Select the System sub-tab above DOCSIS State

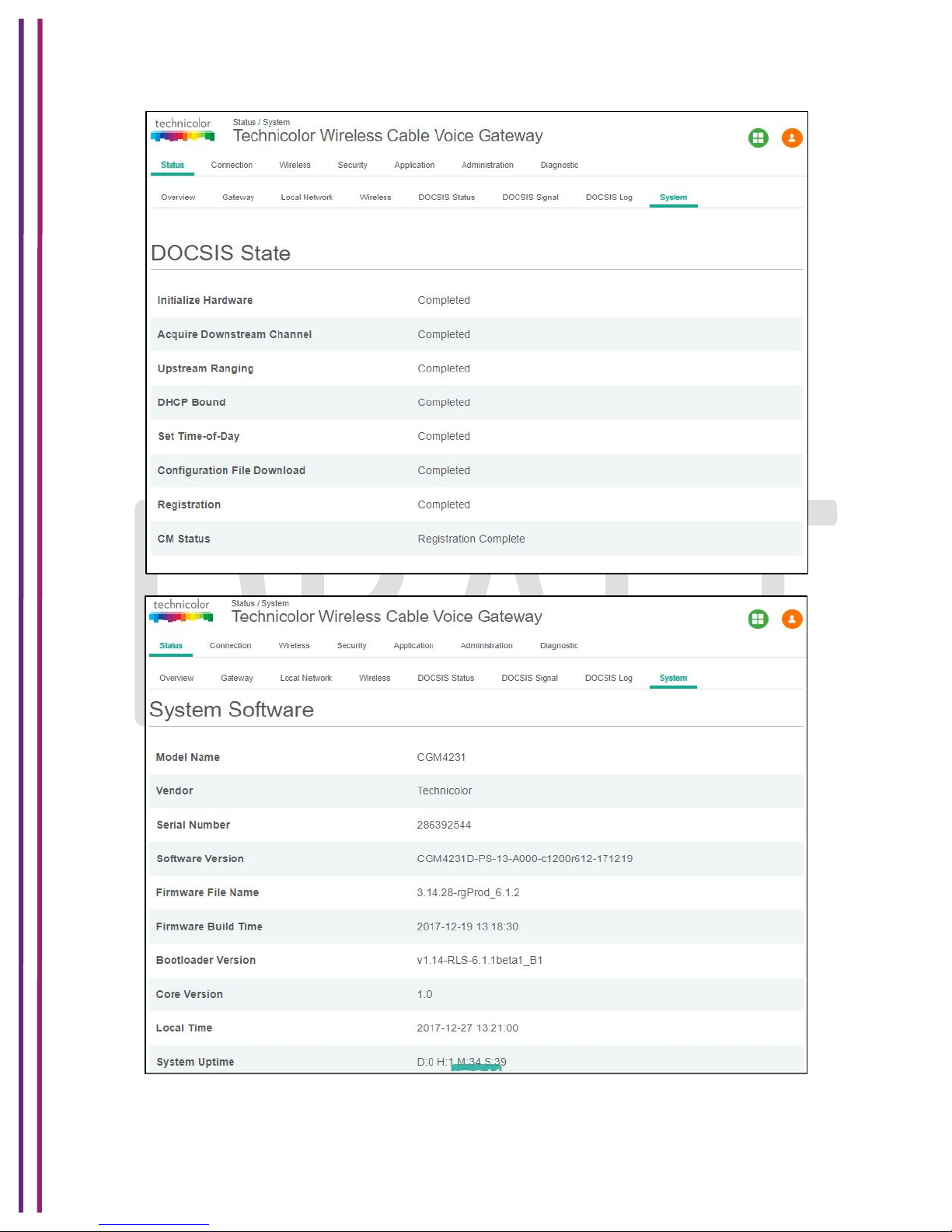pyautogui.click(x=674, y=197)
